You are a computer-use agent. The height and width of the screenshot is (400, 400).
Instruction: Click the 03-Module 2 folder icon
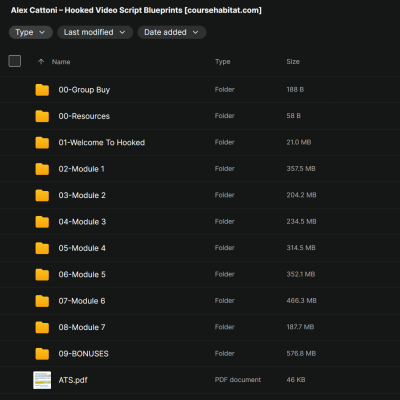coord(42,195)
